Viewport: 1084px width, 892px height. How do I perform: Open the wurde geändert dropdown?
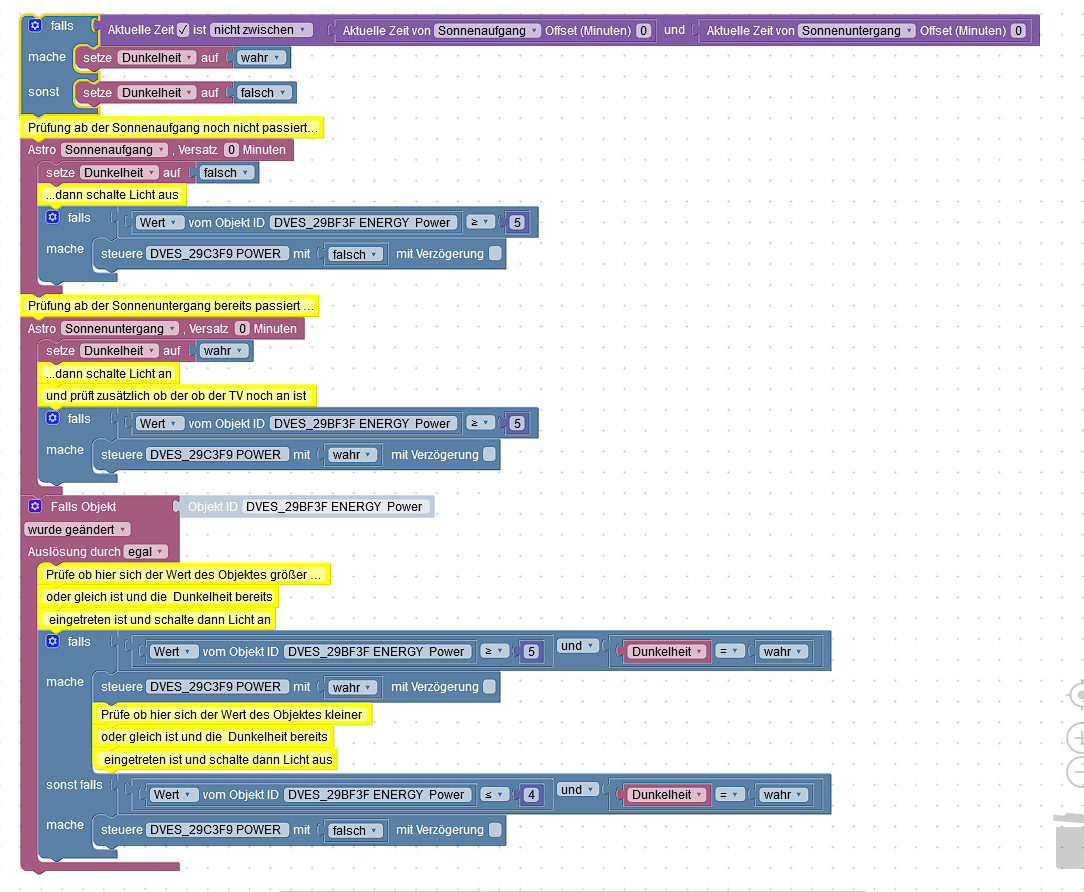[x=77, y=530]
